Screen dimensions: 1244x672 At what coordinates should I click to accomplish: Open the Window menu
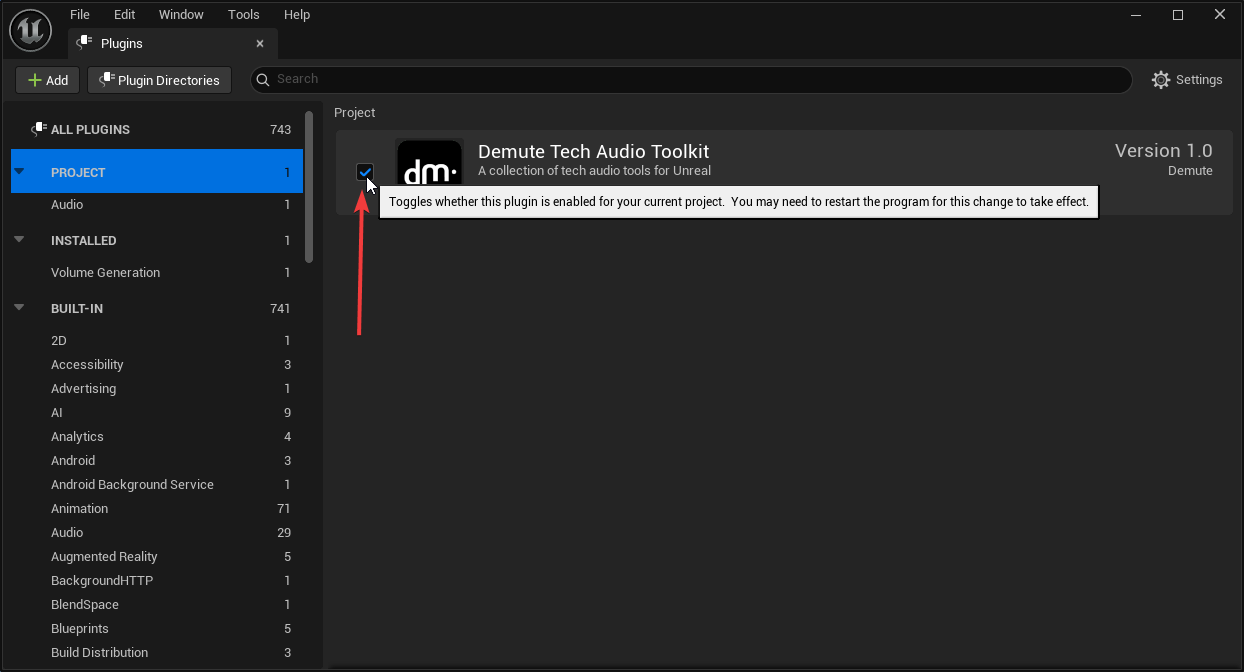pos(181,15)
